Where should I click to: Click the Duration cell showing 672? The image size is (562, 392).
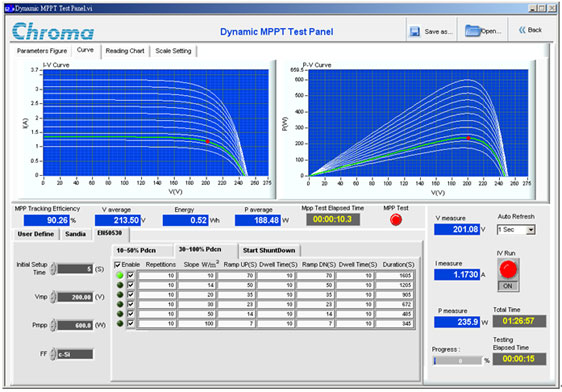[x=394, y=305]
